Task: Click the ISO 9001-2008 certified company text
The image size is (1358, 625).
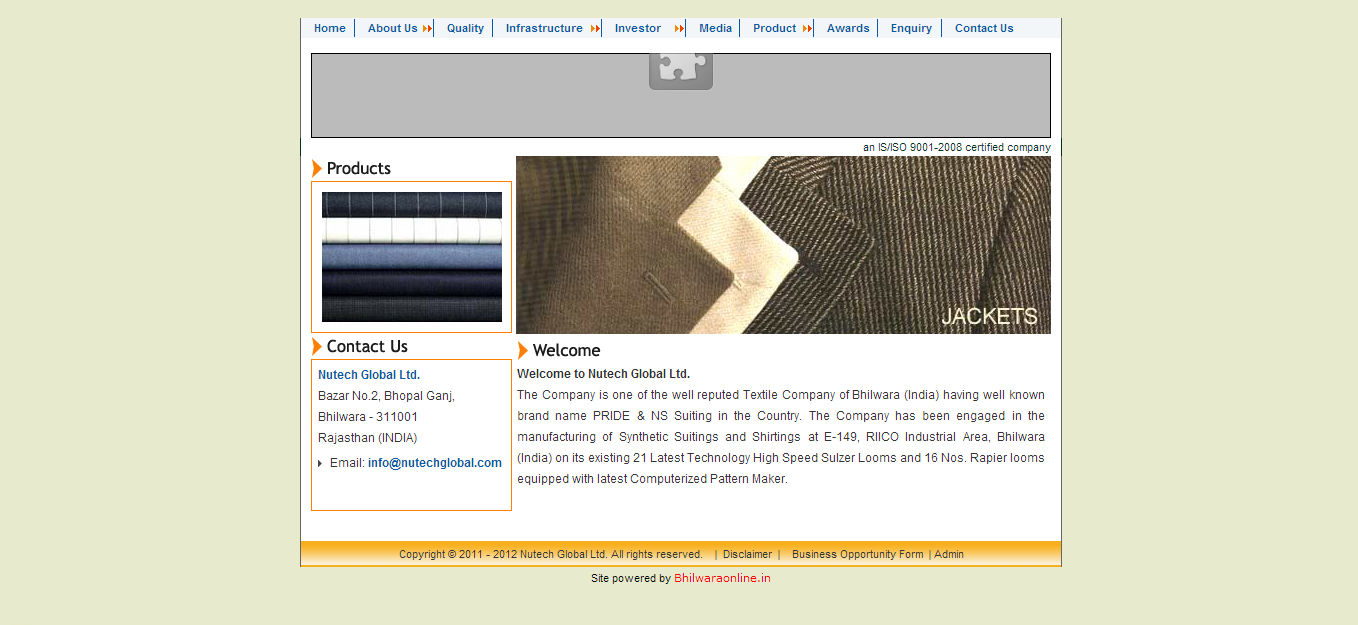Action: coord(957,147)
